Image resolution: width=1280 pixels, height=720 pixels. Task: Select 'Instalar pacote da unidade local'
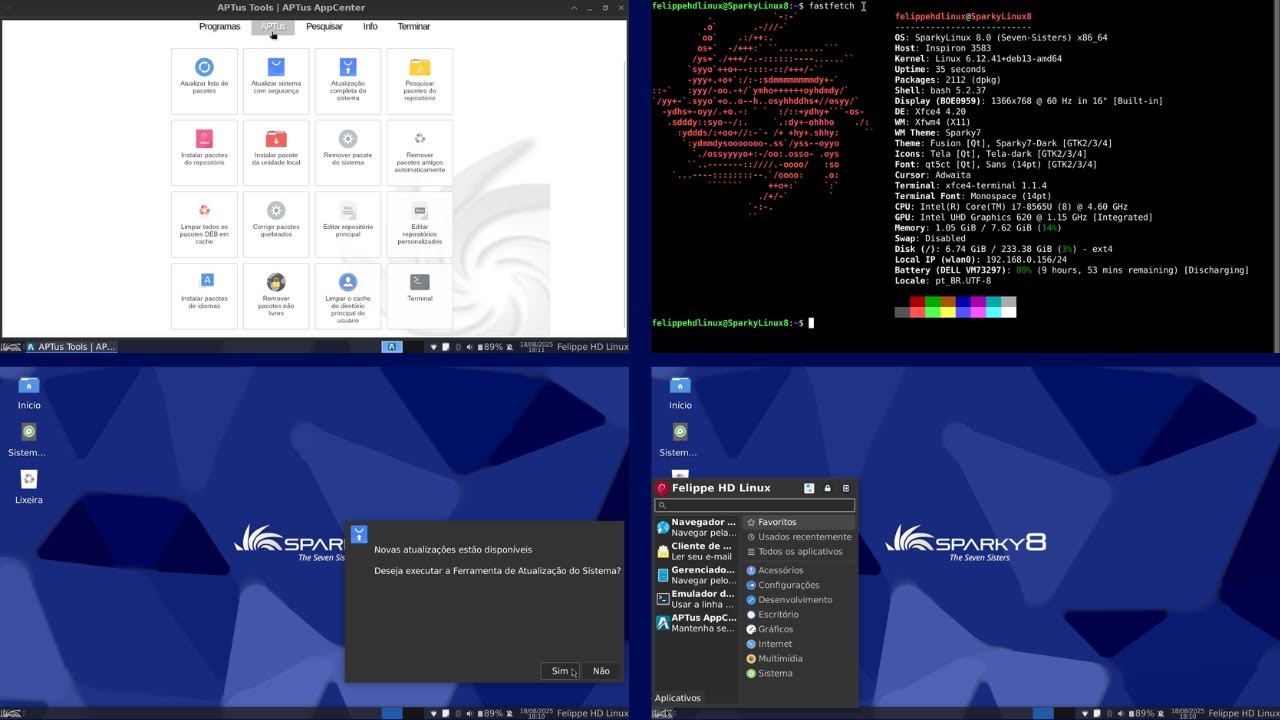tap(276, 153)
